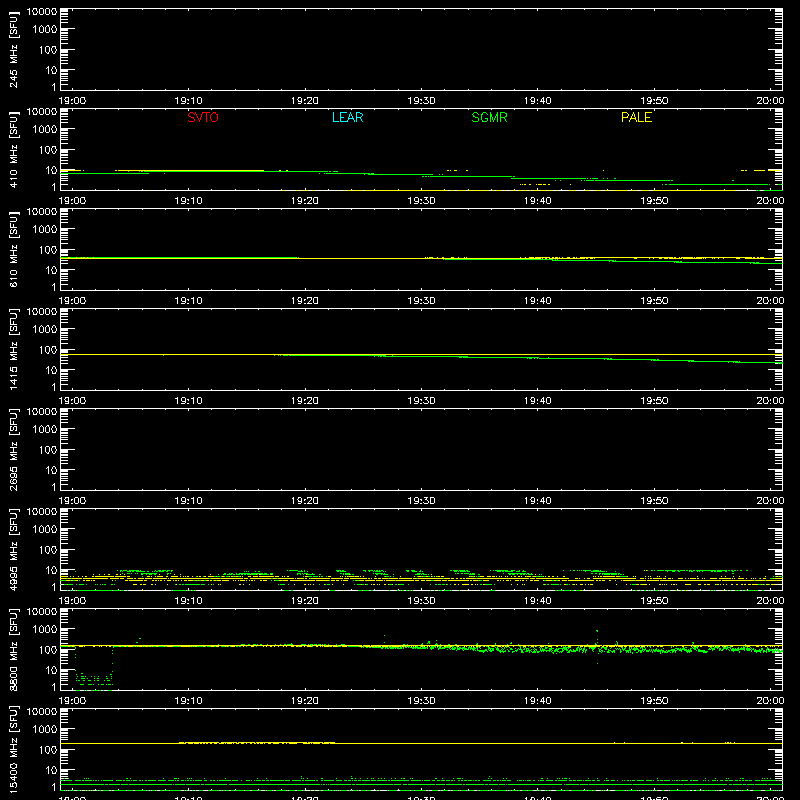Click 19:50 under the 1415 MHz panel
The width and height of the screenshot is (800, 800).
(654, 401)
